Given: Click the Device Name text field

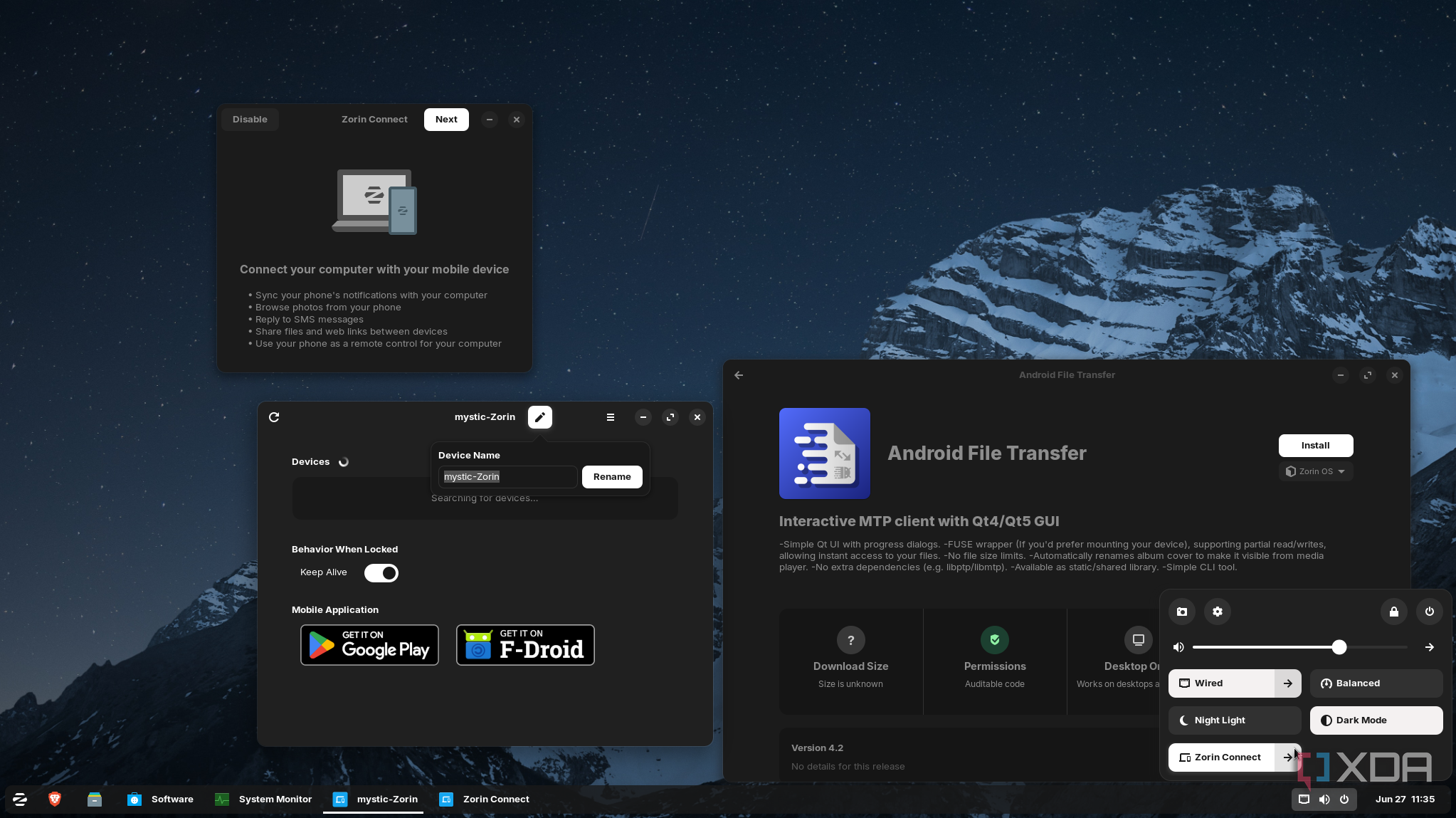Looking at the screenshot, I should [x=507, y=477].
